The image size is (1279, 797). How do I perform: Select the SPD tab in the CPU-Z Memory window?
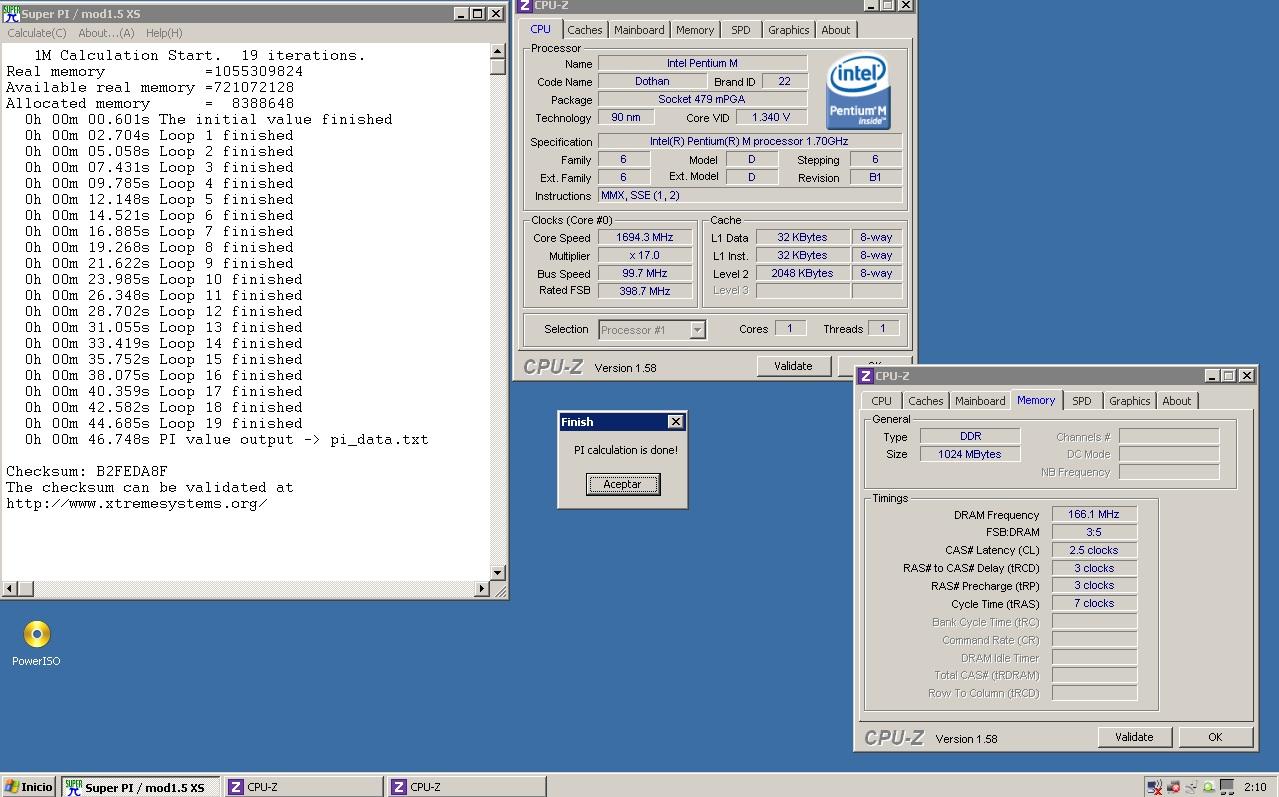click(x=1082, y=401)
